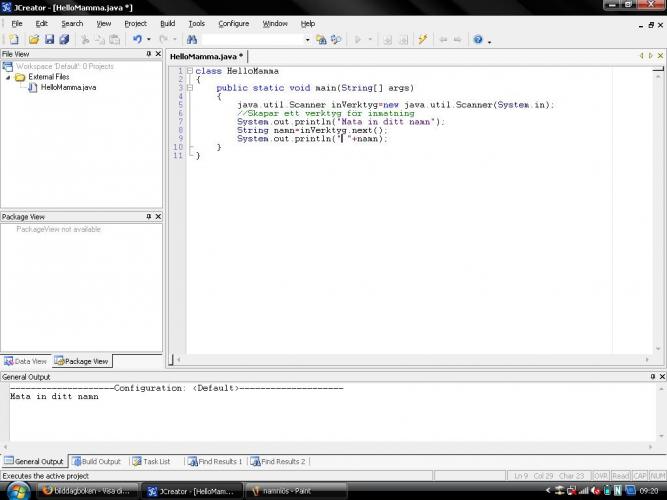The height and width of the screenshot is (500, 667).
Task: Switch to the Data View tab
Action: (x=26, y=361)
